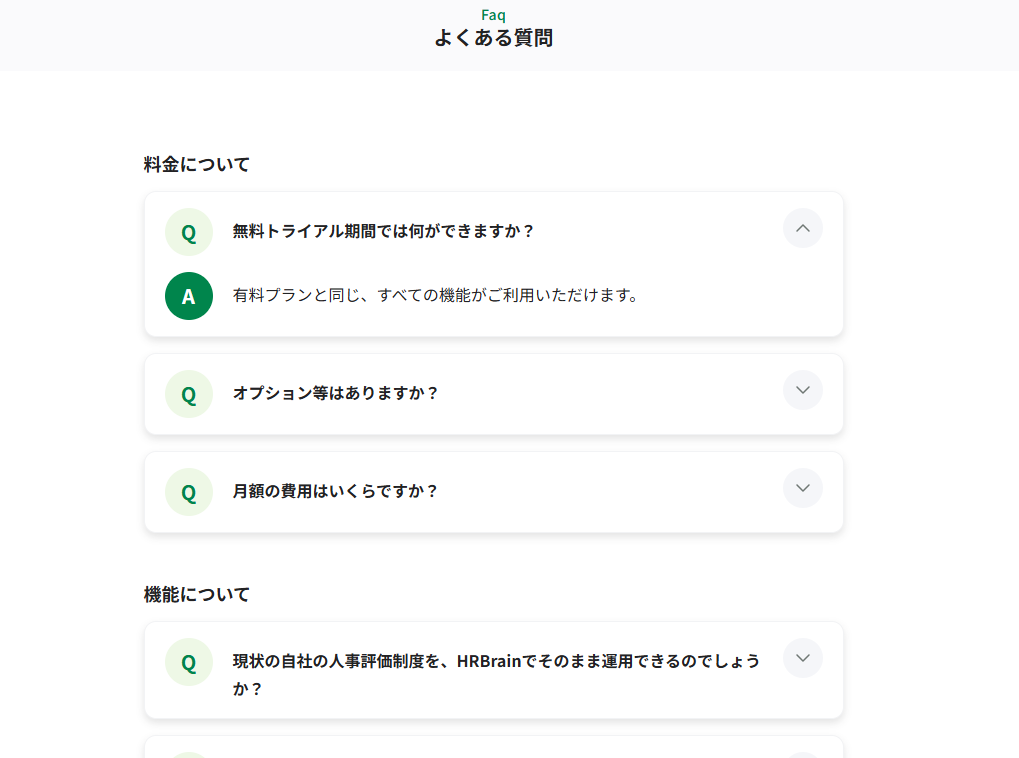Click Q icon beside オプション等 question
The image size is (1019, 758).
[188, 394]
